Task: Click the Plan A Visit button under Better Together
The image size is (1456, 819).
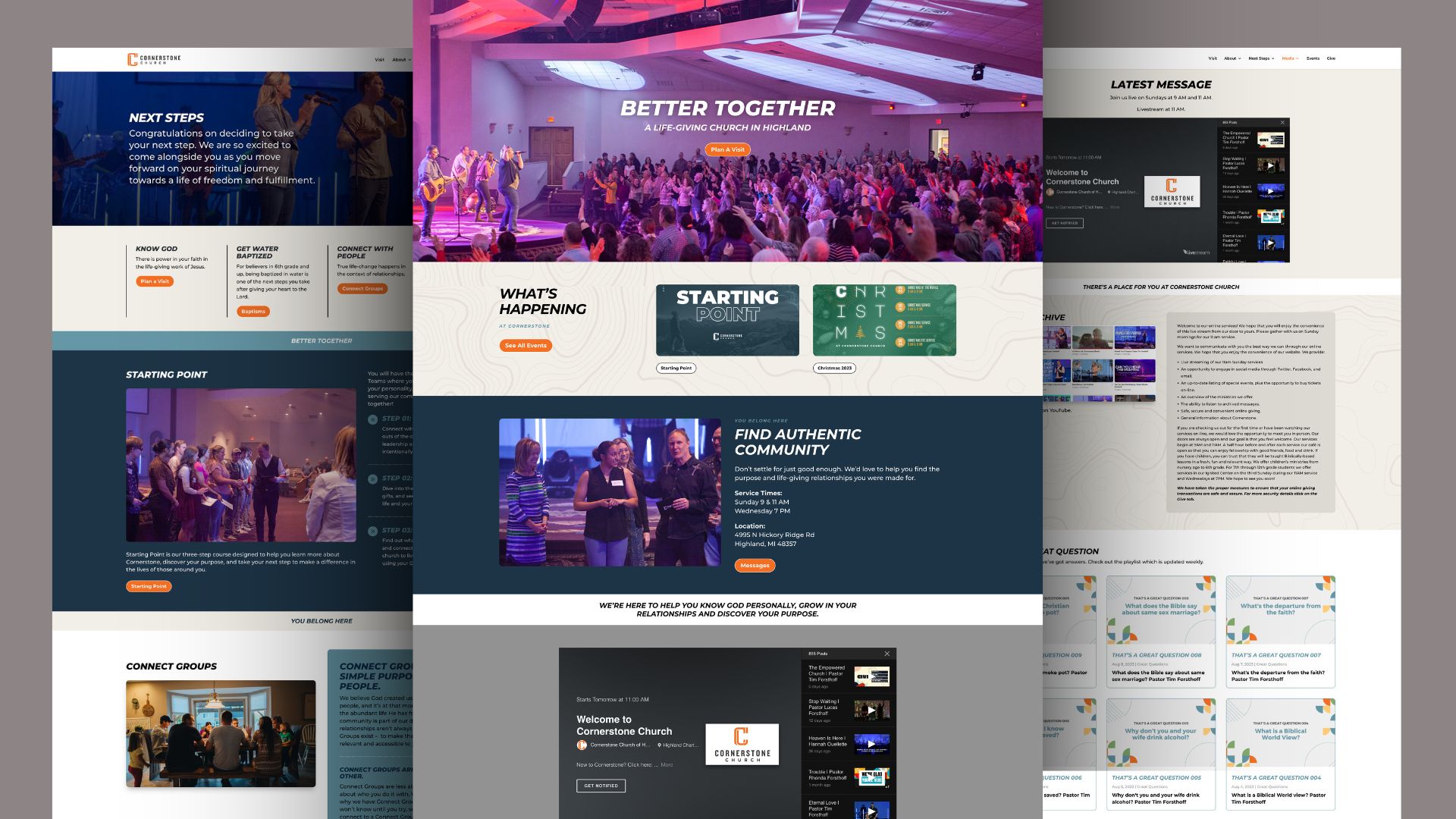Action: click(x=727, y=149)
